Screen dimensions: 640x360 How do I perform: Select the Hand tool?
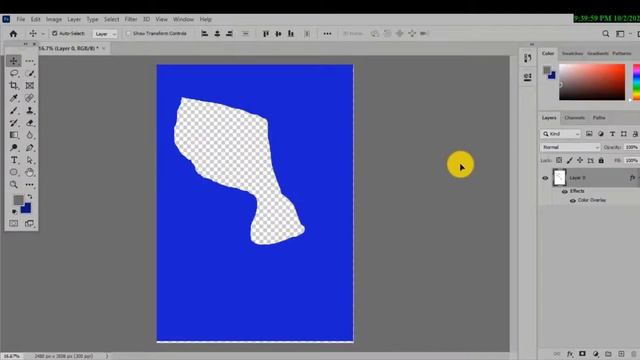tap(29, 172)
